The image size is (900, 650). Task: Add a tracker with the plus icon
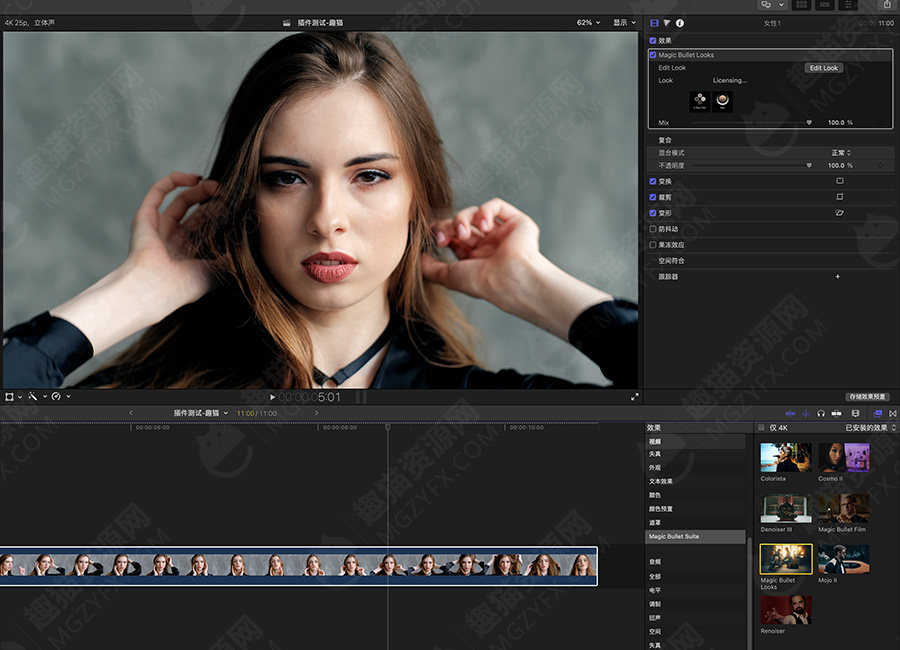837,276
